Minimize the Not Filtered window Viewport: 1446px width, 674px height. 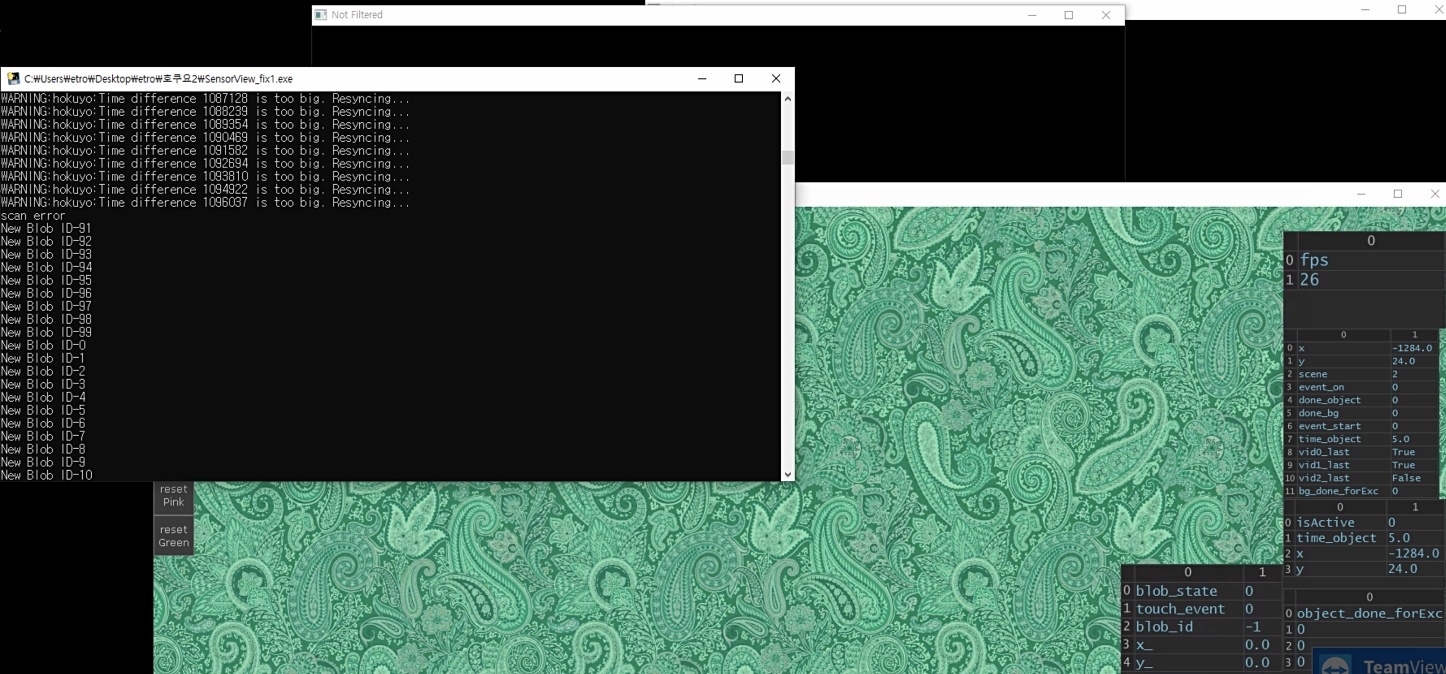tap(1032, 15)
